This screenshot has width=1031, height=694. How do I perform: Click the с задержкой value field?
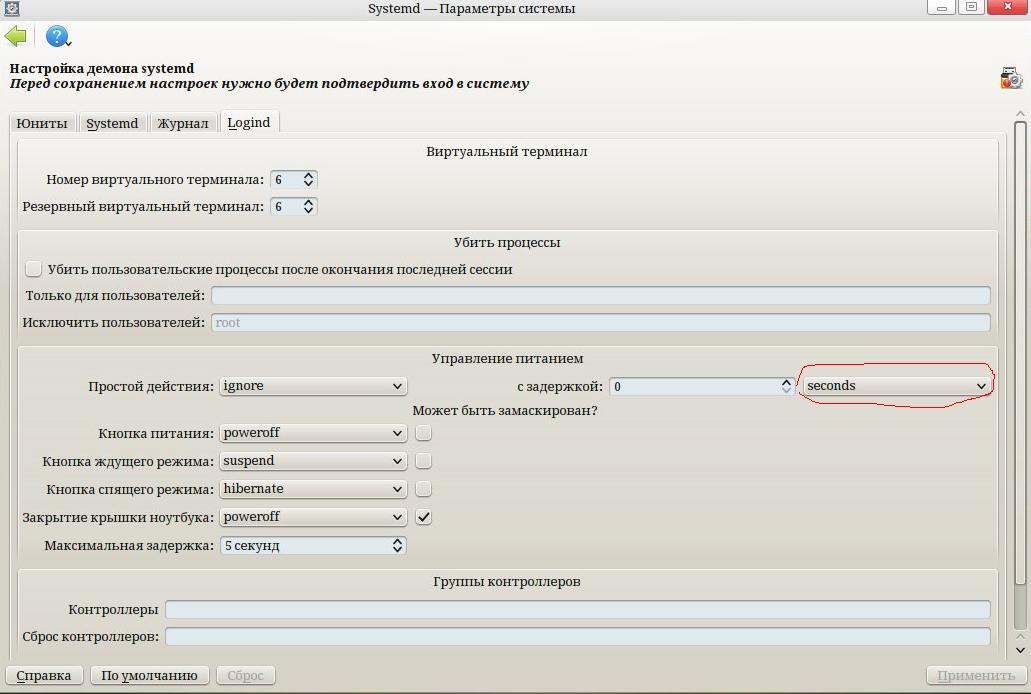pos(694,386)
